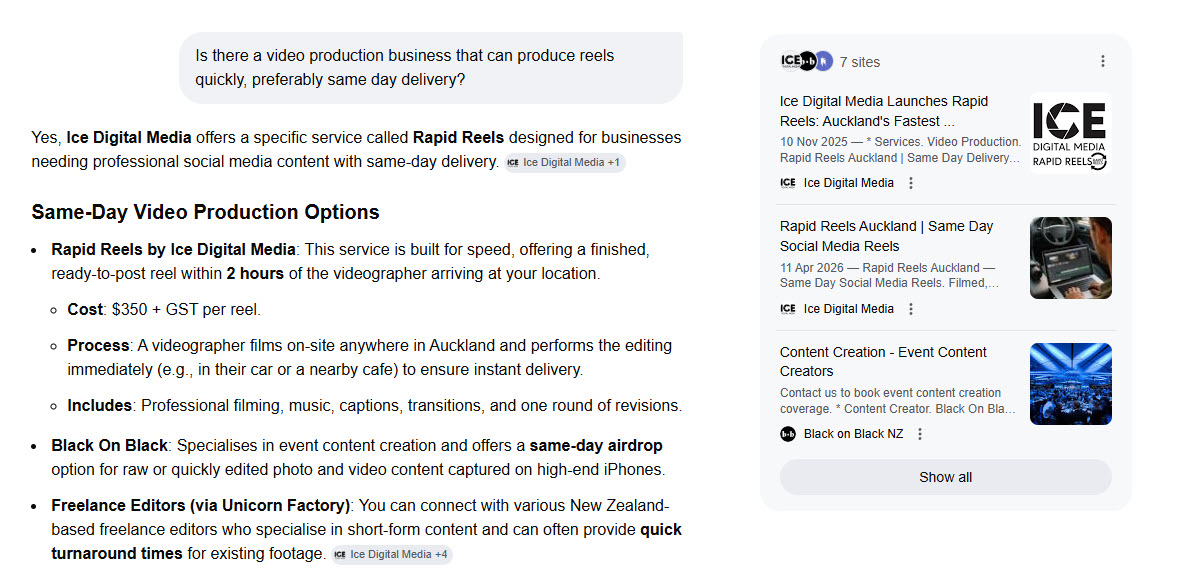Click the three-dot icon on the first source card
Image resolution: width=1202 pixels, height=587 pixels.
(x=911, y=183)
